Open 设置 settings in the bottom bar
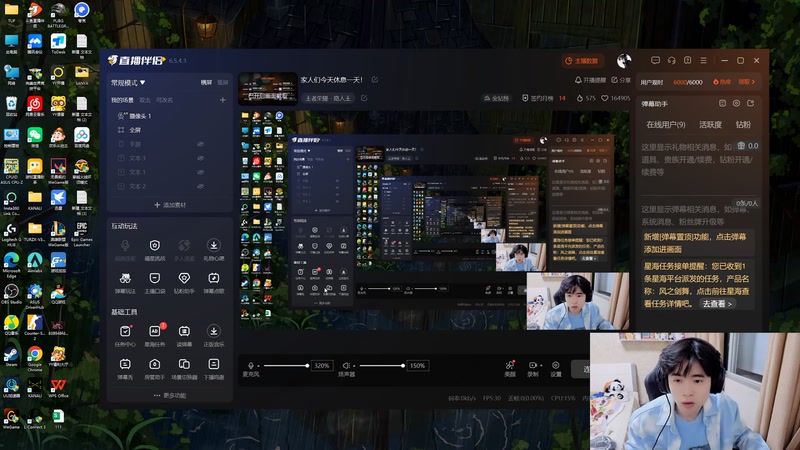Viewport: 800px width, 450px height. coord(556,368)
